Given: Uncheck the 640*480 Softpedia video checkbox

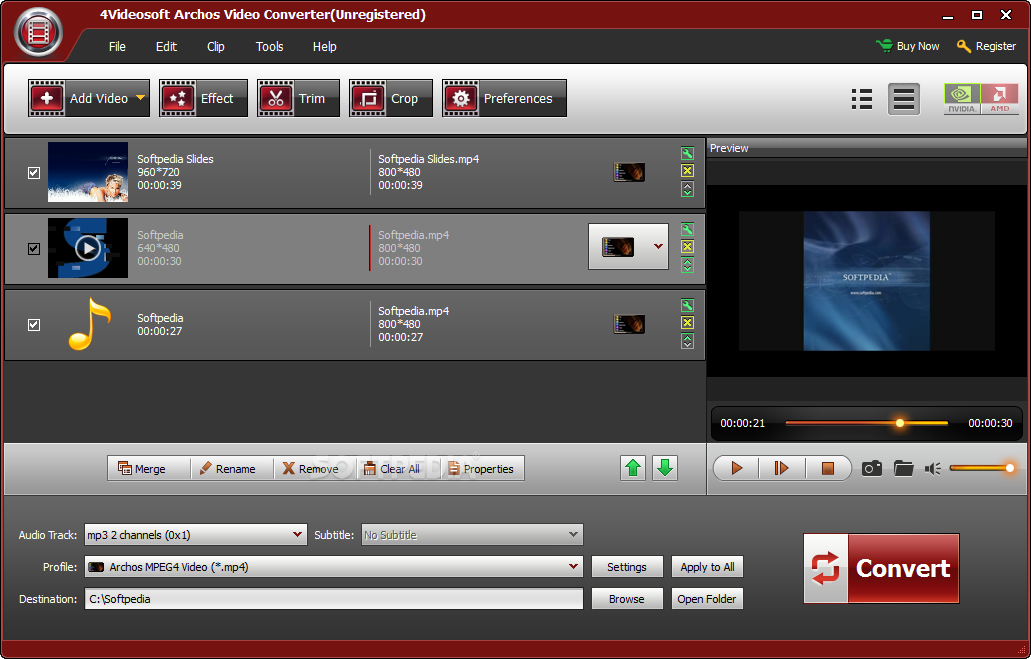Looking at the screenshot, I should (34, 249).
